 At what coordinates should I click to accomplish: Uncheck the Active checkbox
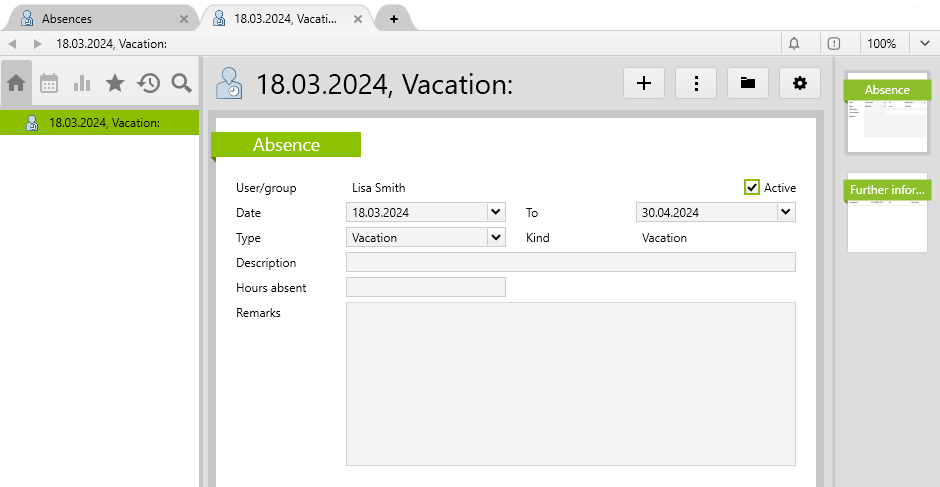coord(752,187)
